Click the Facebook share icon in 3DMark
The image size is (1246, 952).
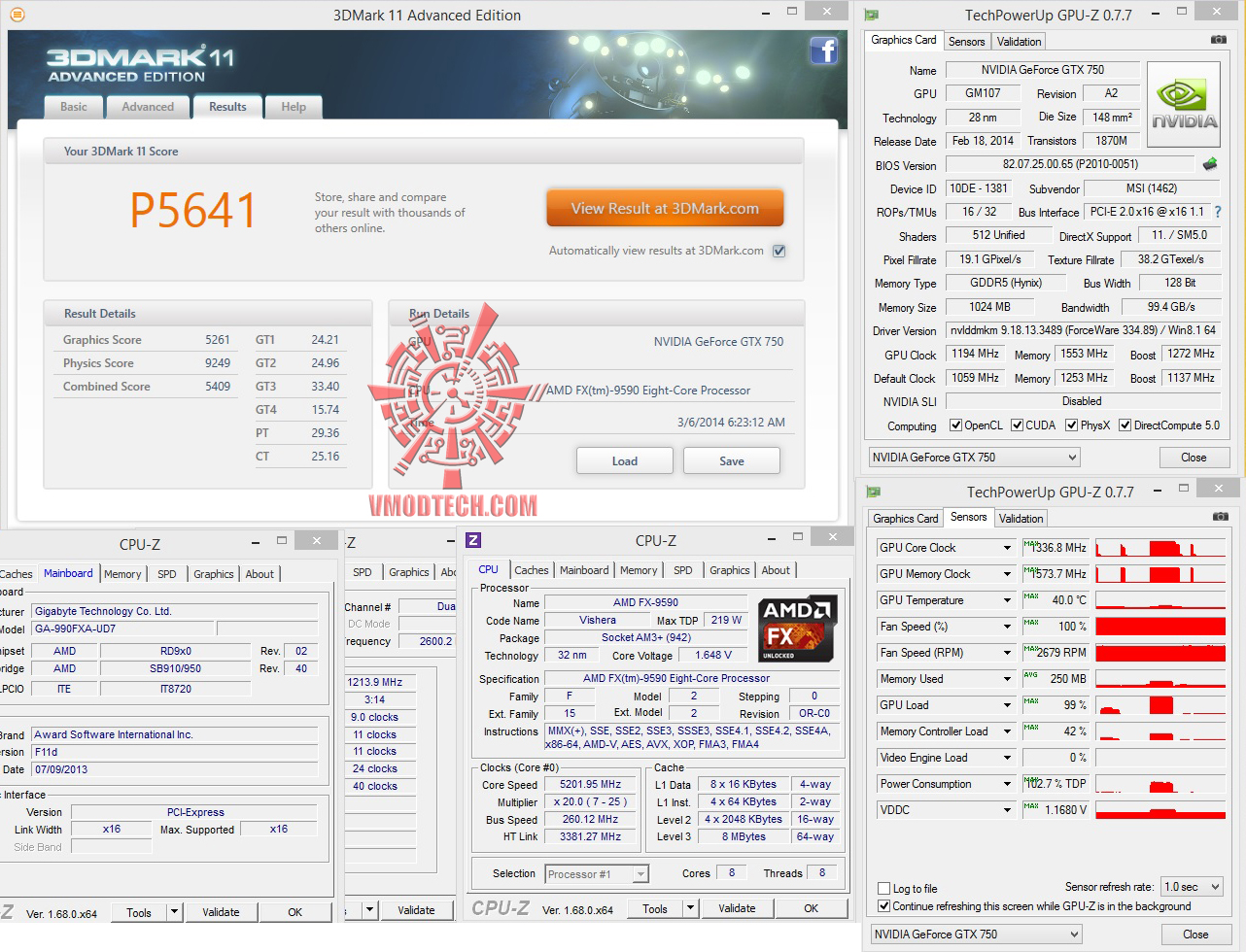click(x=824, y=51)
